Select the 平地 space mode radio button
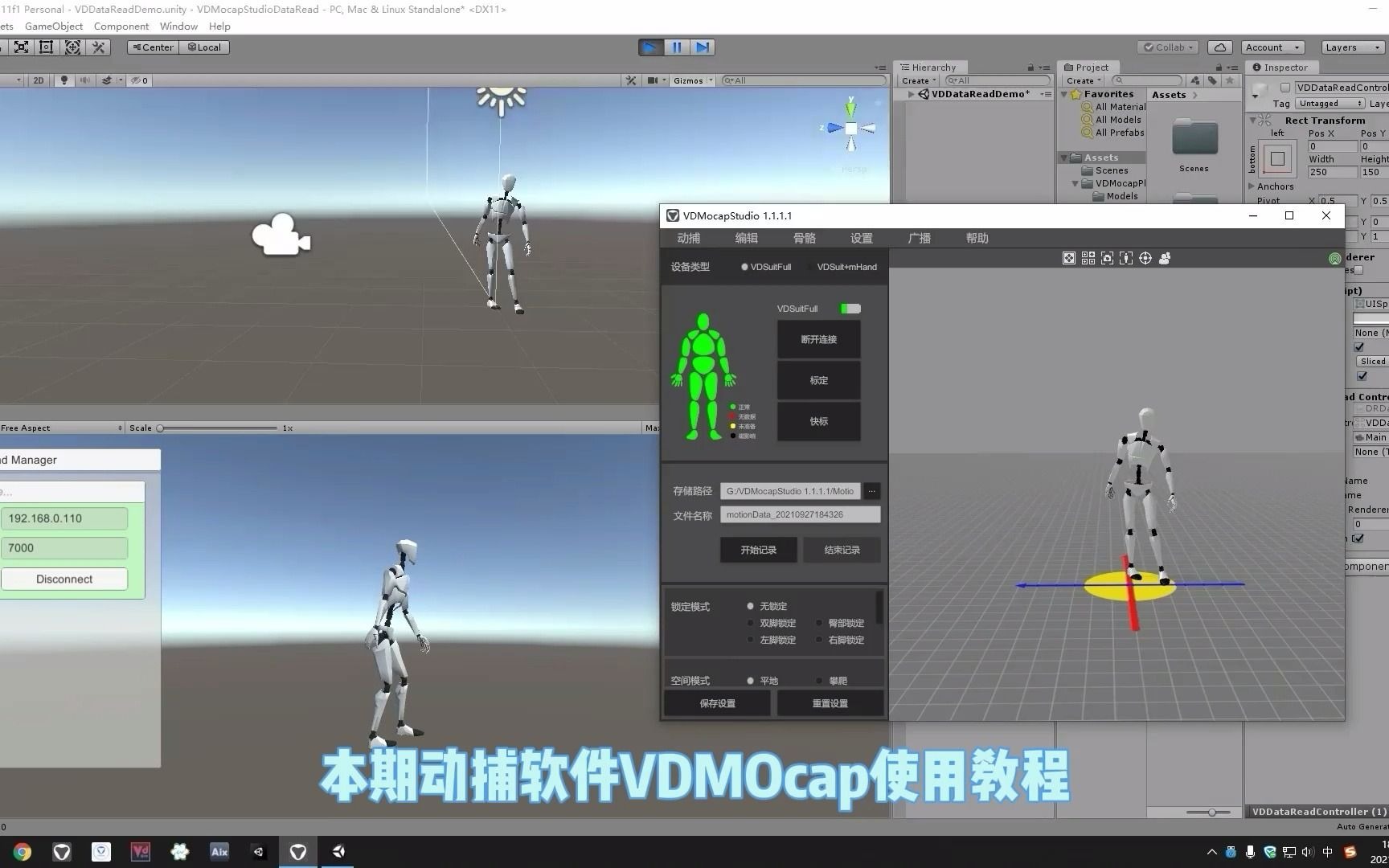 point(751,680)
